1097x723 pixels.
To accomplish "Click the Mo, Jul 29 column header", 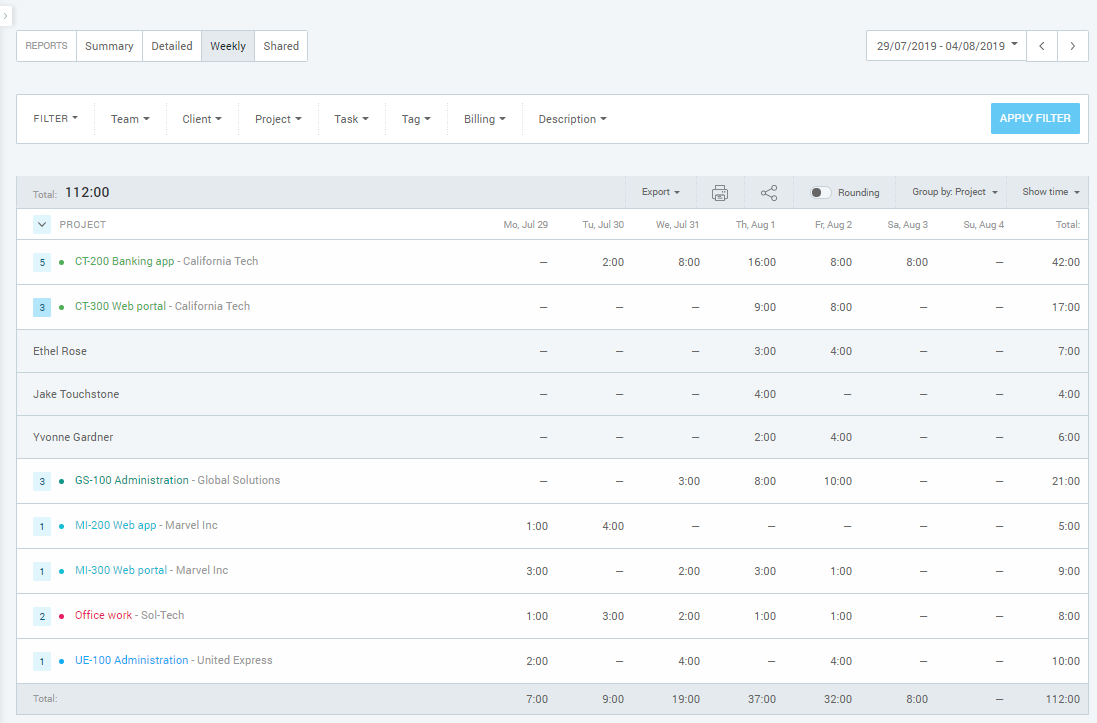I will (525, 225).
